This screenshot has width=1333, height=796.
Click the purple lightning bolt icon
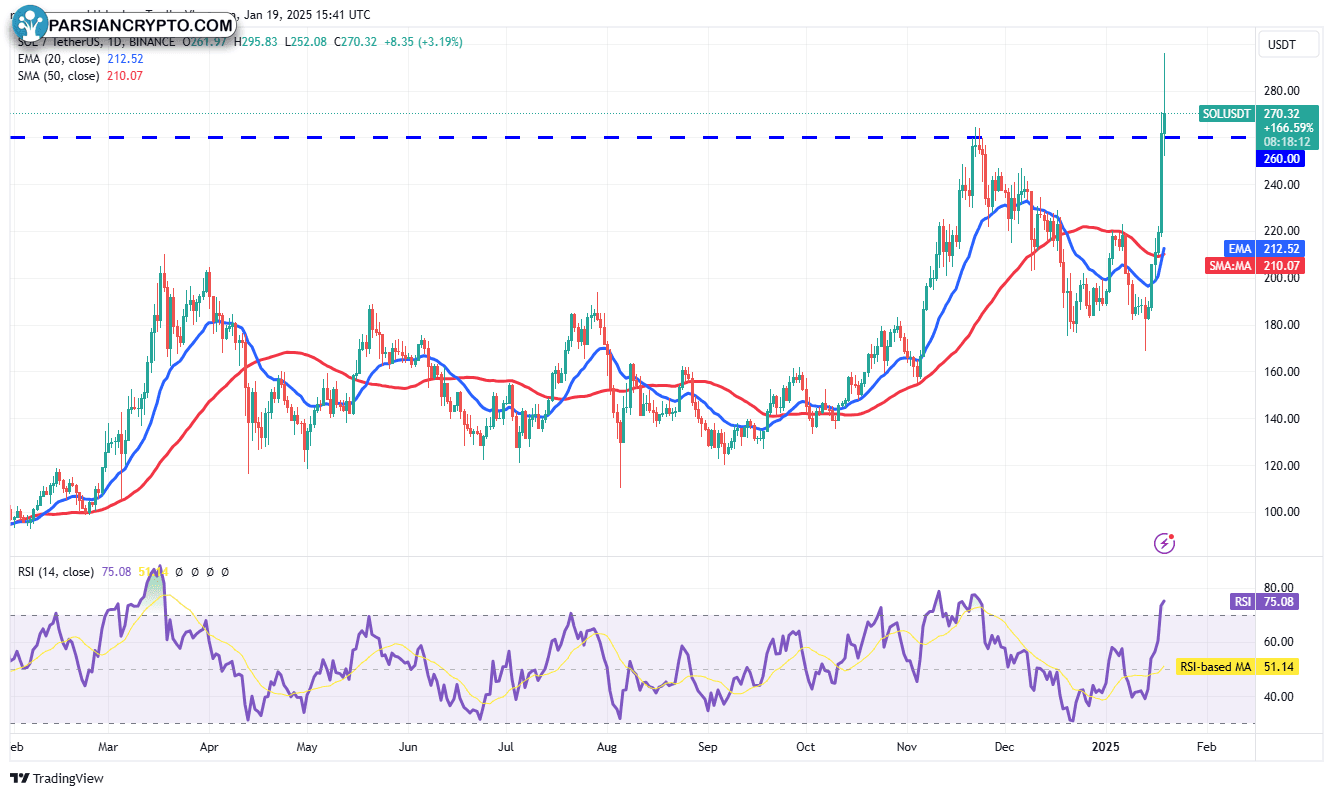pyautogui.click(x=1164, y=543)
